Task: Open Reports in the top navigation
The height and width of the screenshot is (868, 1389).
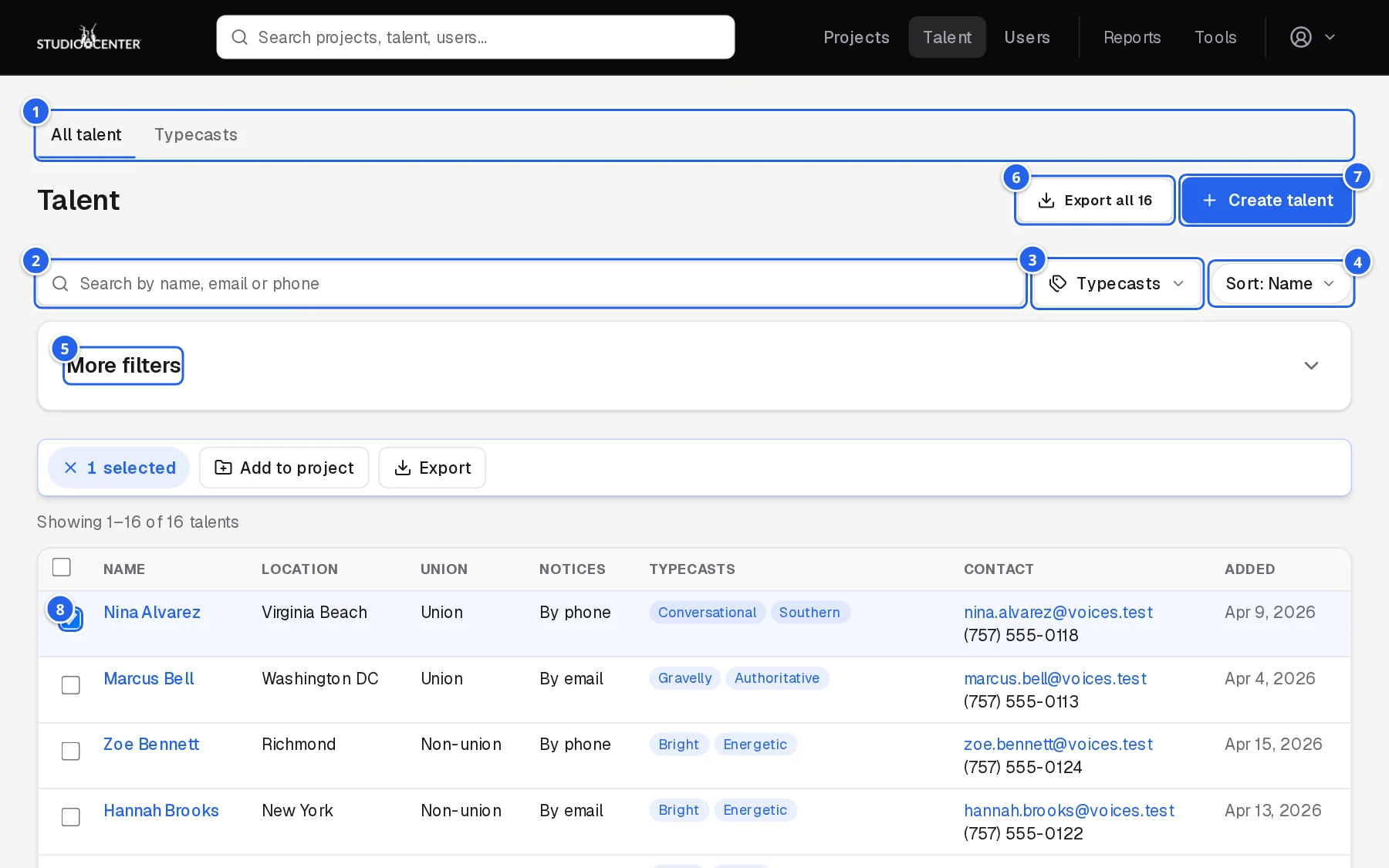Action: [1132, 37]
